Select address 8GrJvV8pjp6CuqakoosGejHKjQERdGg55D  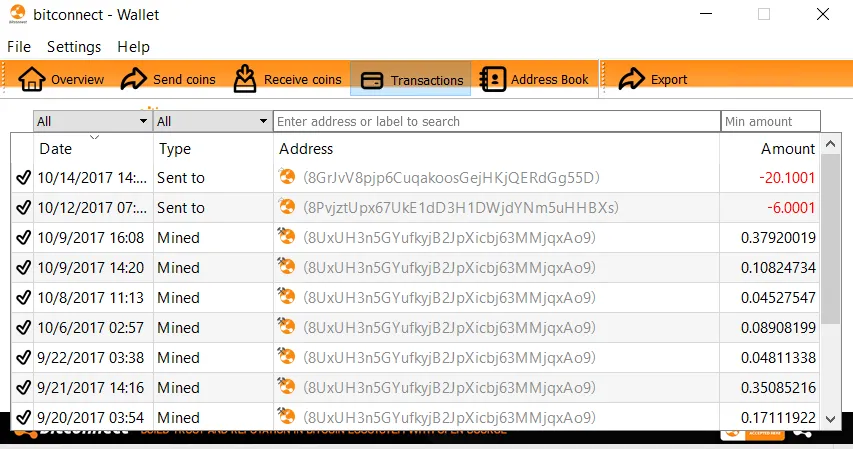(452, 178)
